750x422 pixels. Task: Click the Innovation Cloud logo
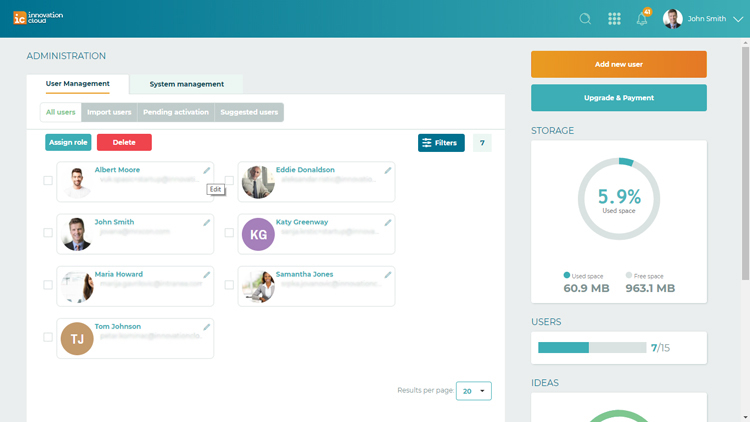(x=38, y=18)
